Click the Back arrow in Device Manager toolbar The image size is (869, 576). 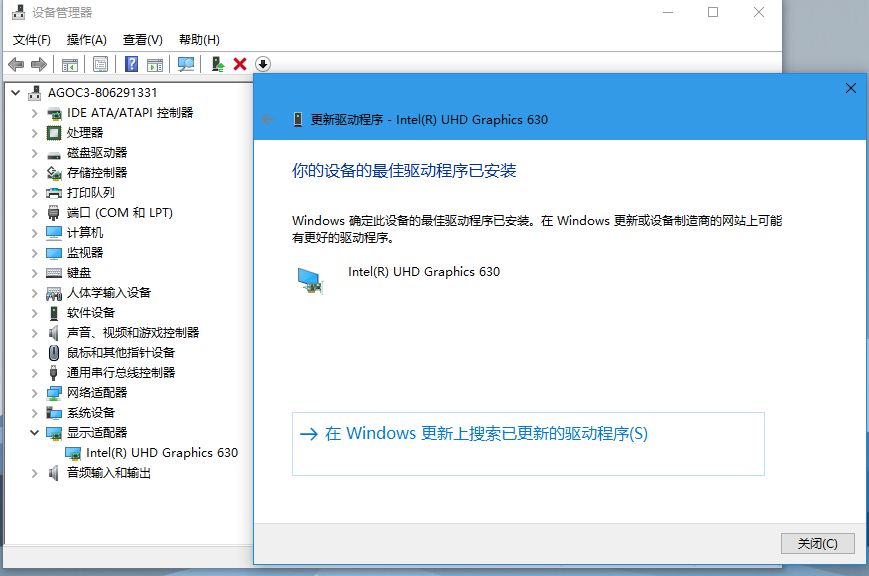(x=16, y=64)
